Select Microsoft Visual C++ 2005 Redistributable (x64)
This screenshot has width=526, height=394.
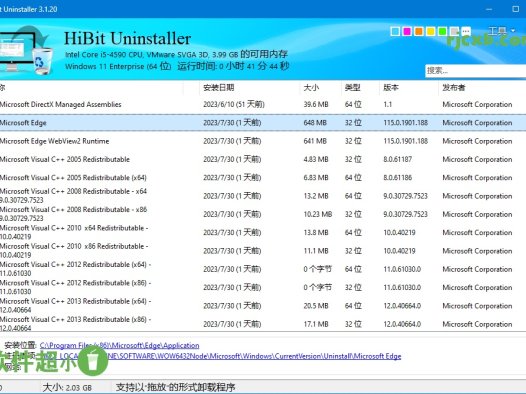tap(263, 178)
